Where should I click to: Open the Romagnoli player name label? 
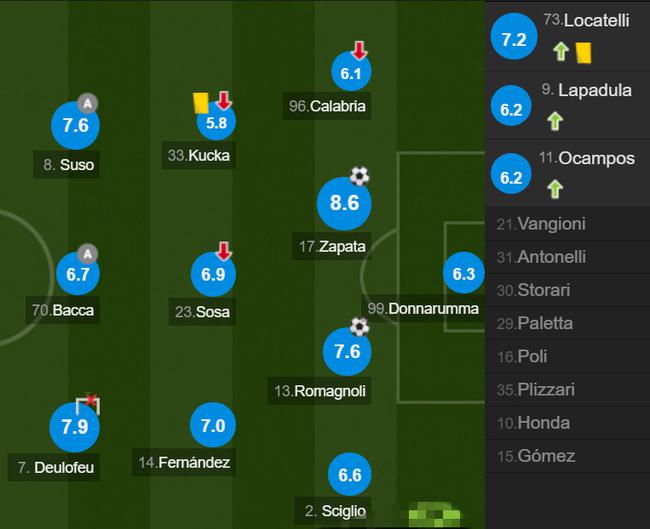click(x=320, y=391)
